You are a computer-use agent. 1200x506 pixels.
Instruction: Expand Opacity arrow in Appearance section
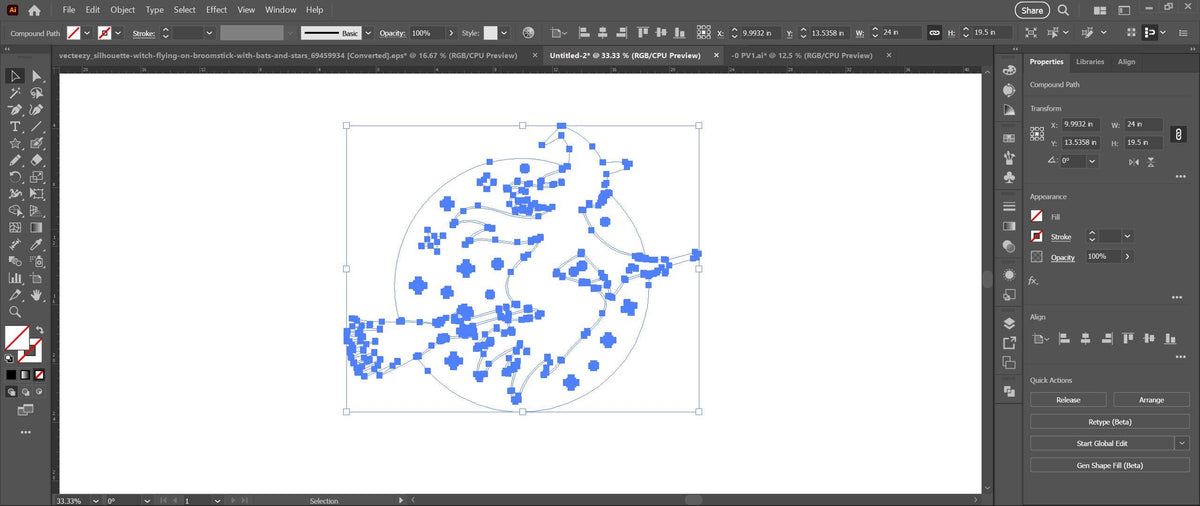(x=1128, y=257)
